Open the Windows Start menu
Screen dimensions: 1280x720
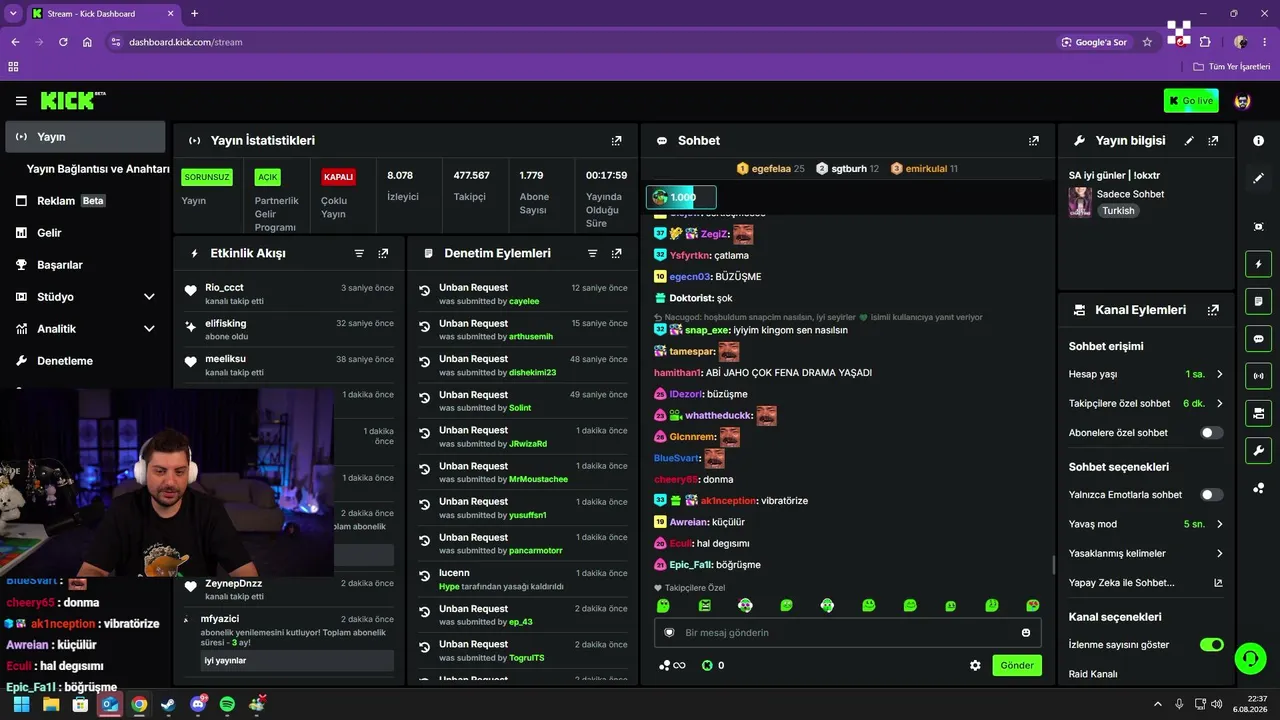click(x=22, y=704)
